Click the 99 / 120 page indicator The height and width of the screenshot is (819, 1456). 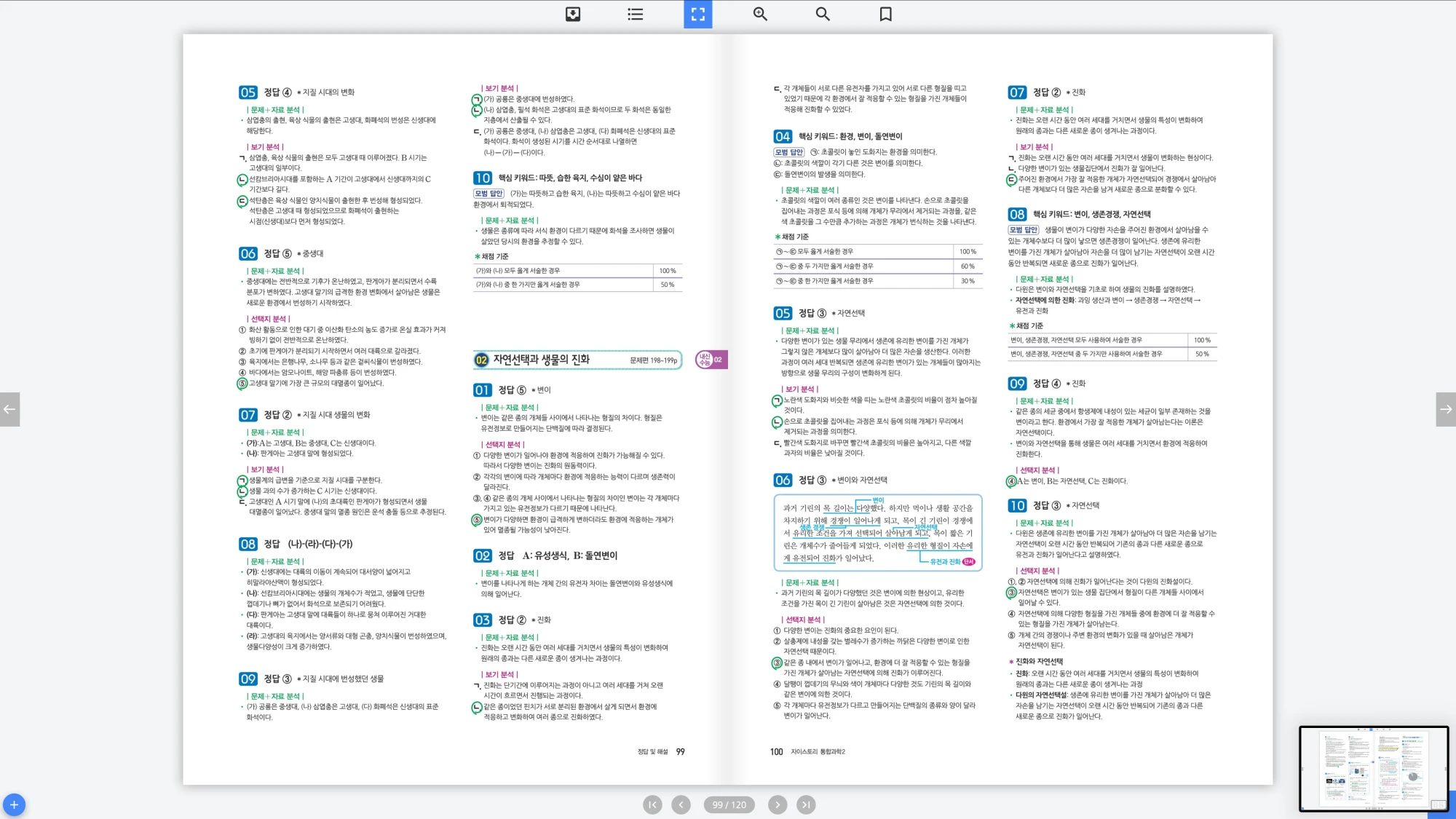point(729,804)
